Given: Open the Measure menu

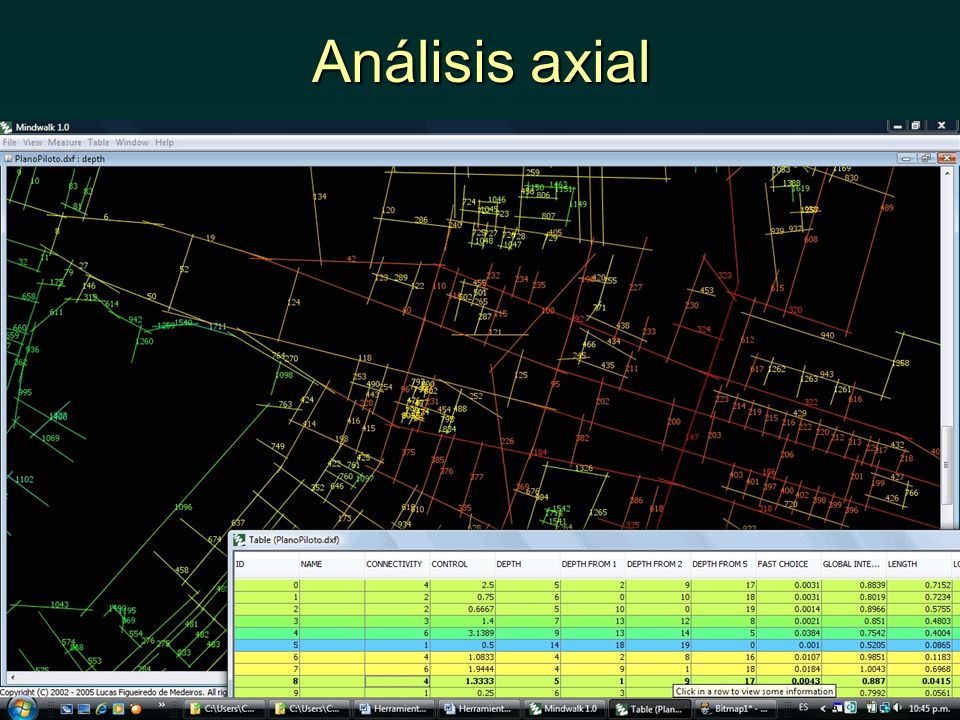Looking at the screenshot, I should click(65, 142).
